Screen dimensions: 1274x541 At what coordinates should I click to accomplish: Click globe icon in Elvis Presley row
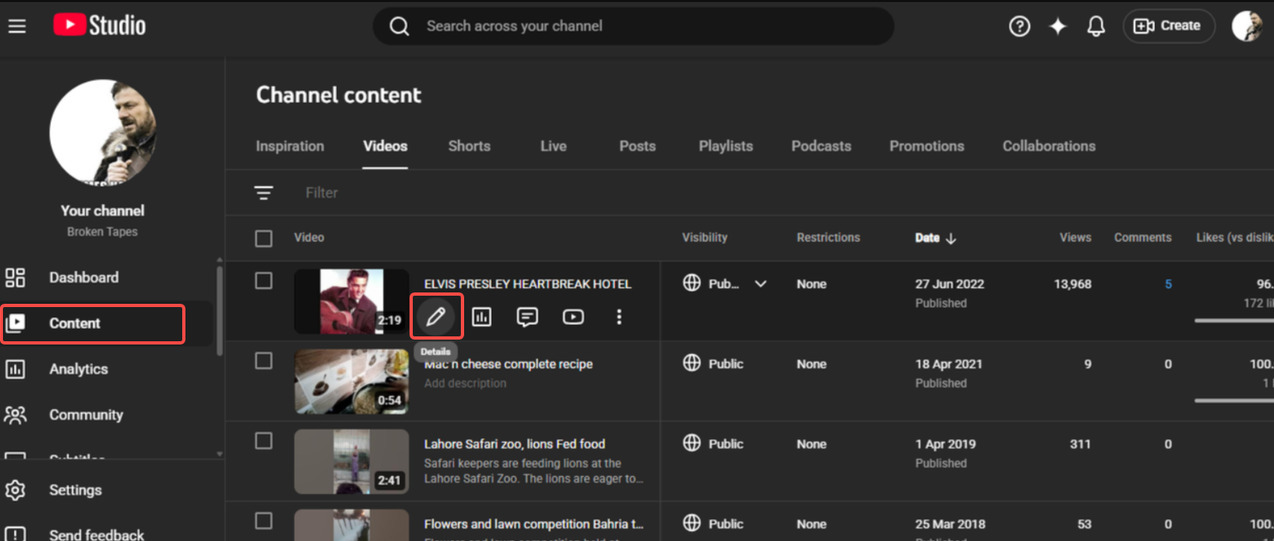coord(691,283)
